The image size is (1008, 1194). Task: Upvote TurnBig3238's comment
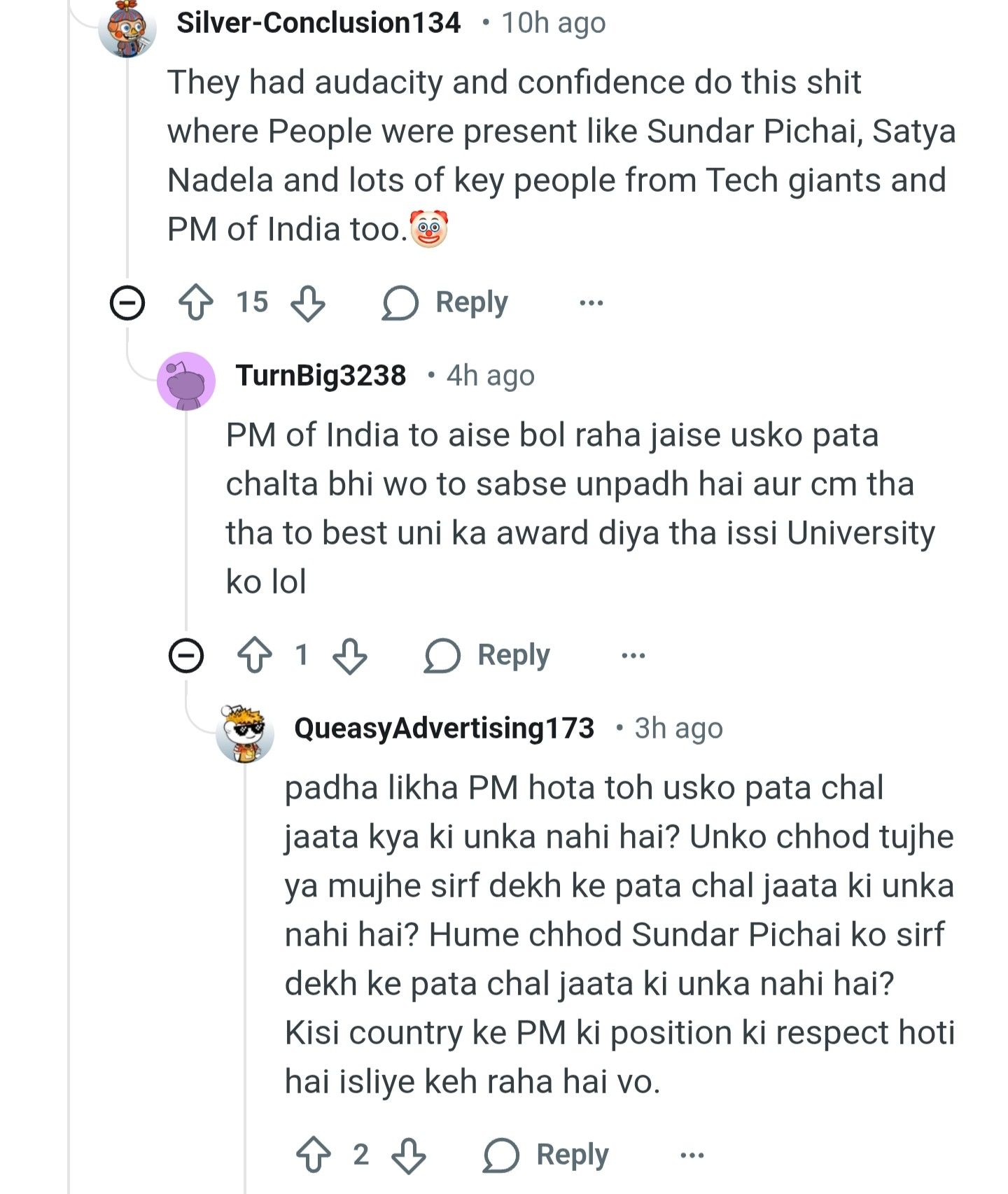tap(255, 656)
